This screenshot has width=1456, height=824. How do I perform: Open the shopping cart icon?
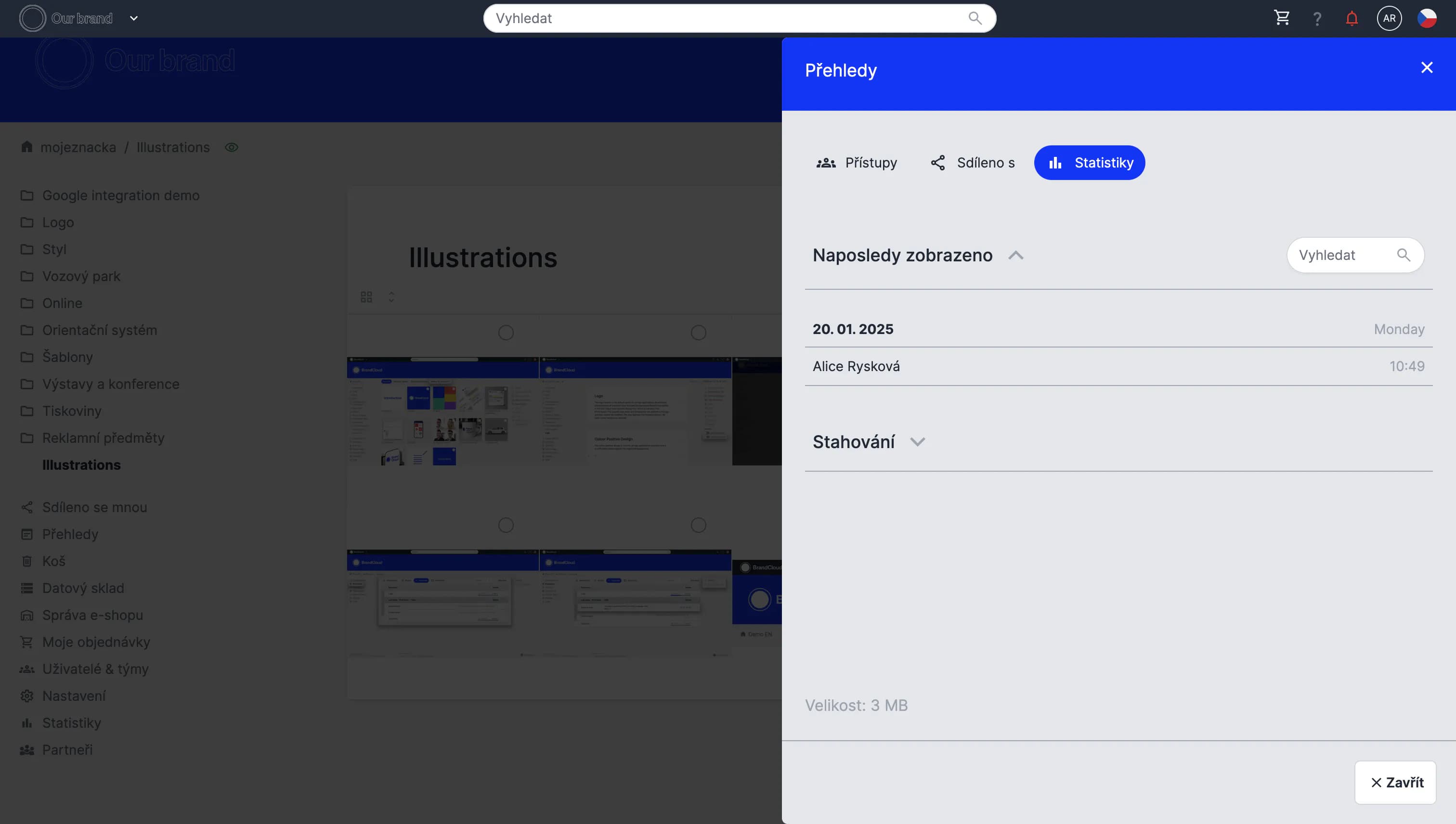(x=1282, y=18)
